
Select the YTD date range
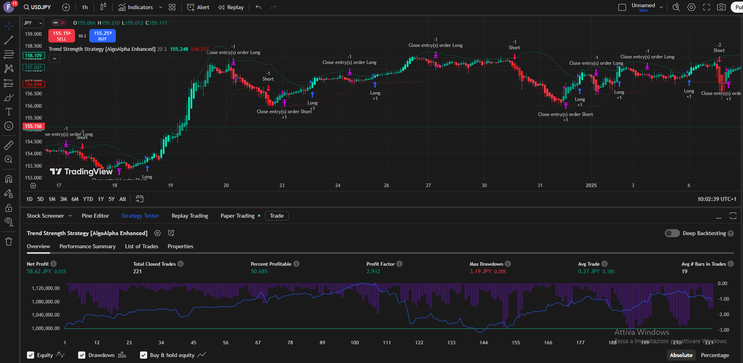[88, 199]
